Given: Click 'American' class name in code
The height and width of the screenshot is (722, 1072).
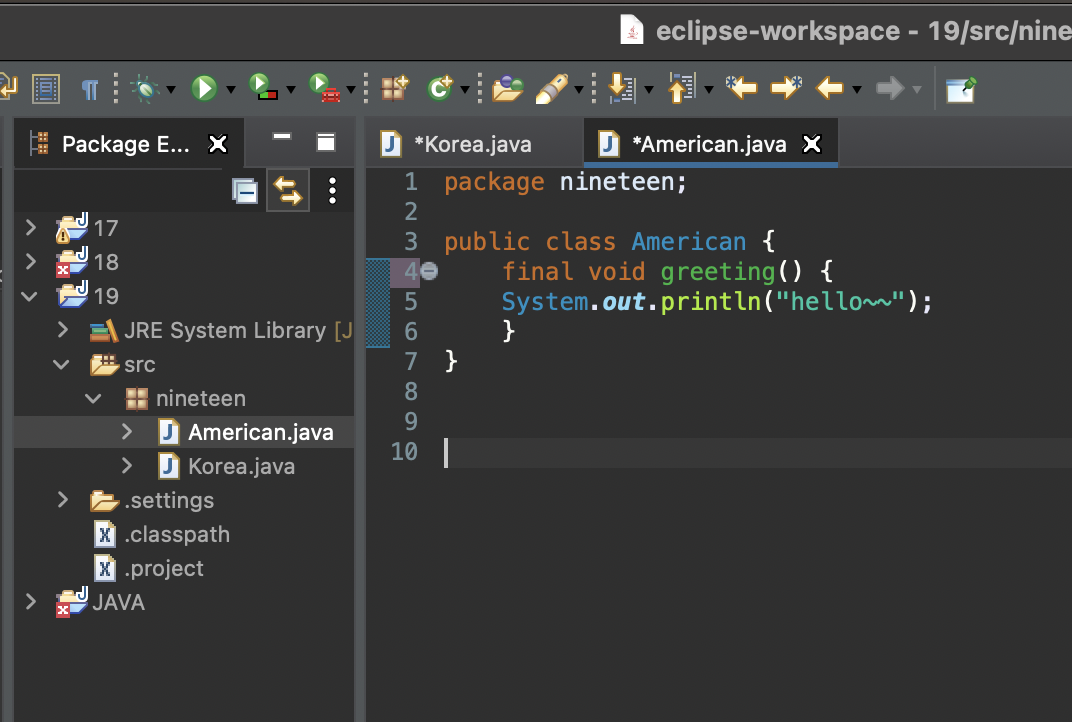Looking at the screenshot, I should [688, 241].
